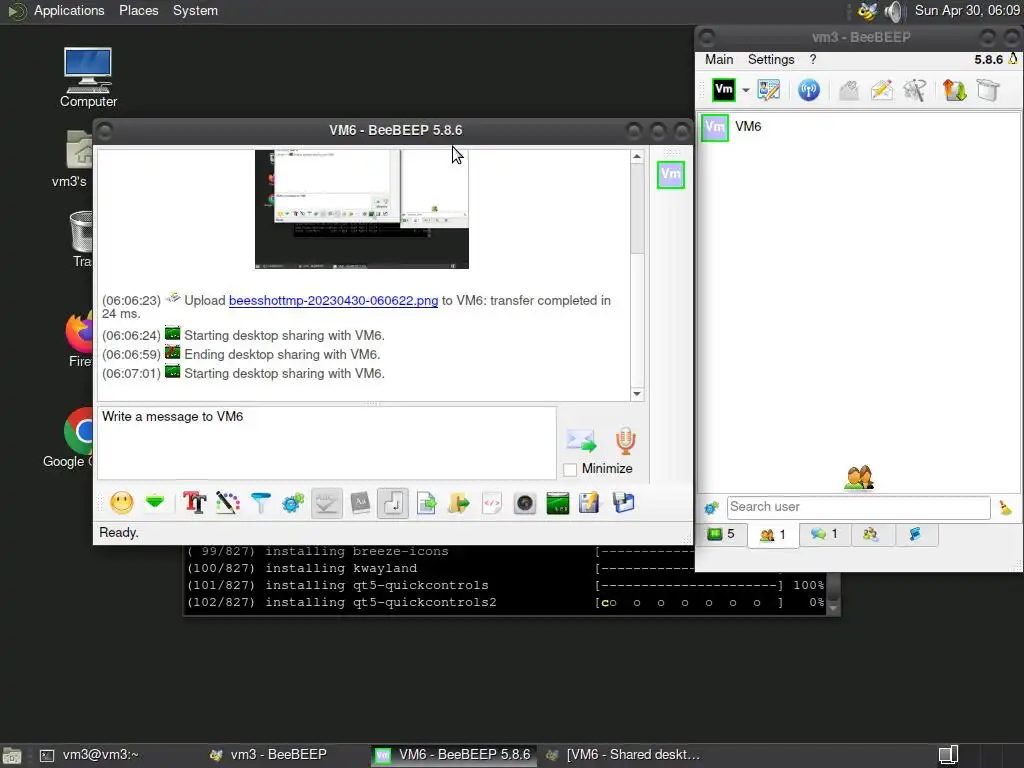
Task: Click the write message envelope with pencil icon
Action: pos(882,89)
